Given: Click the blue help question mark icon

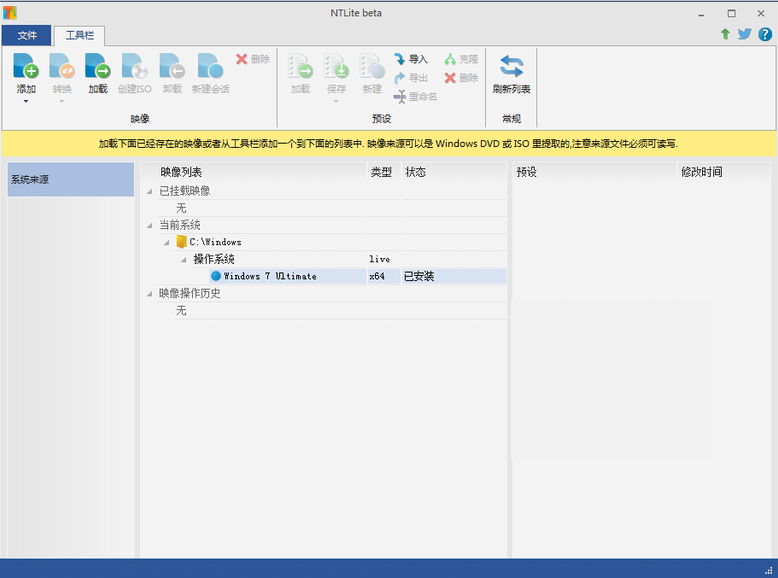Looking at the screenshot, I should [x=765, y=34].
